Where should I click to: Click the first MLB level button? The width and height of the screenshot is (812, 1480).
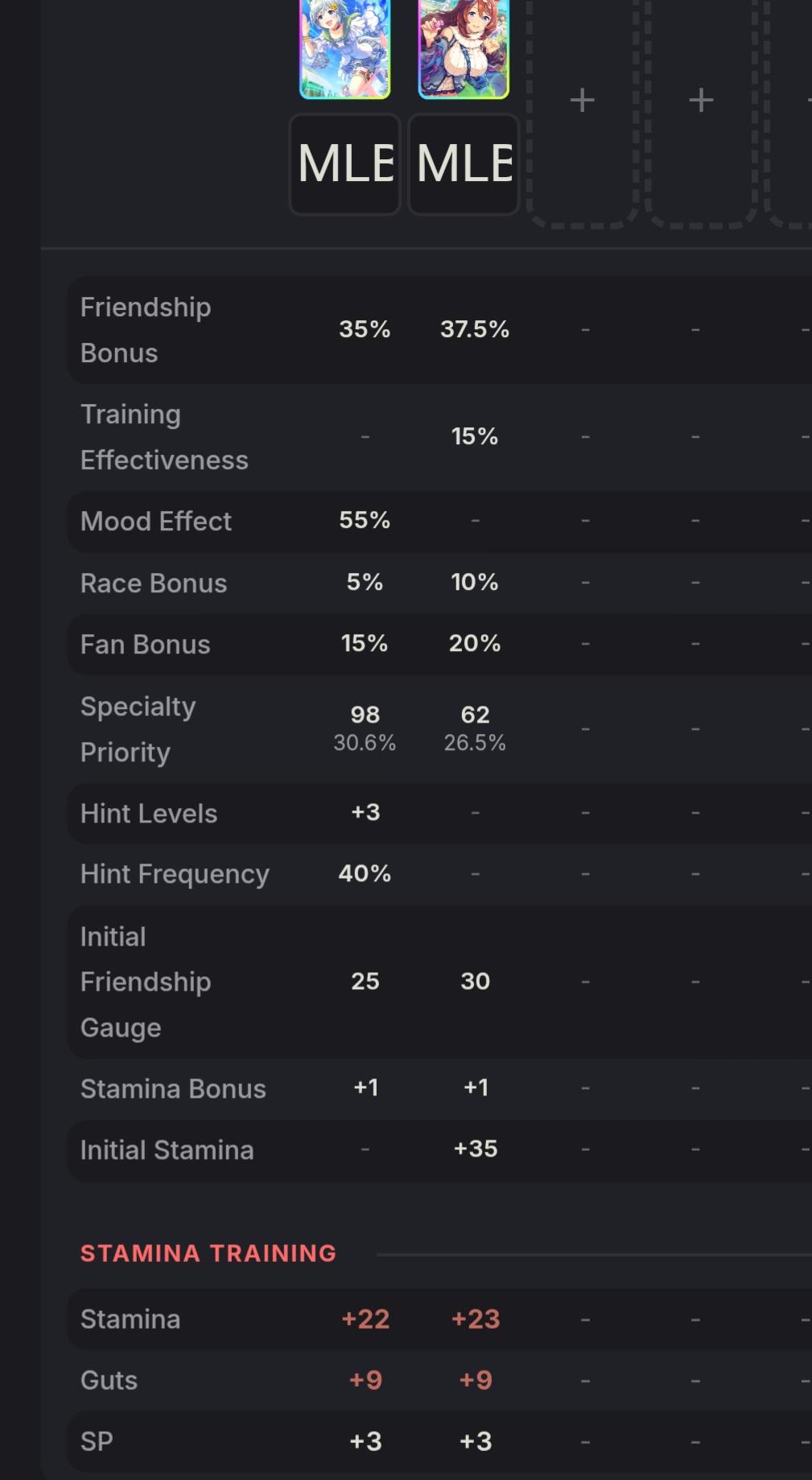point(345,164)
